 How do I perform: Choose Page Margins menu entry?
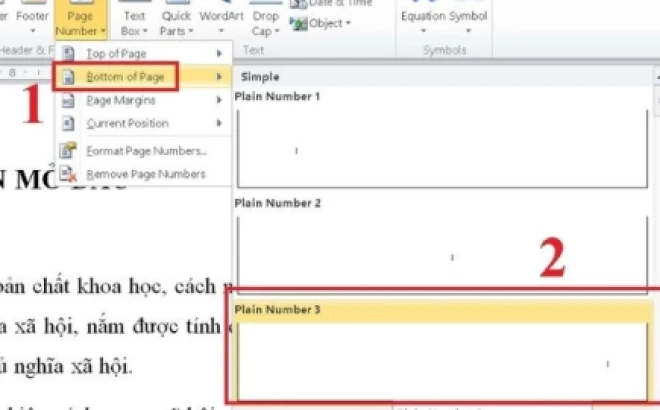click(144, 100)
